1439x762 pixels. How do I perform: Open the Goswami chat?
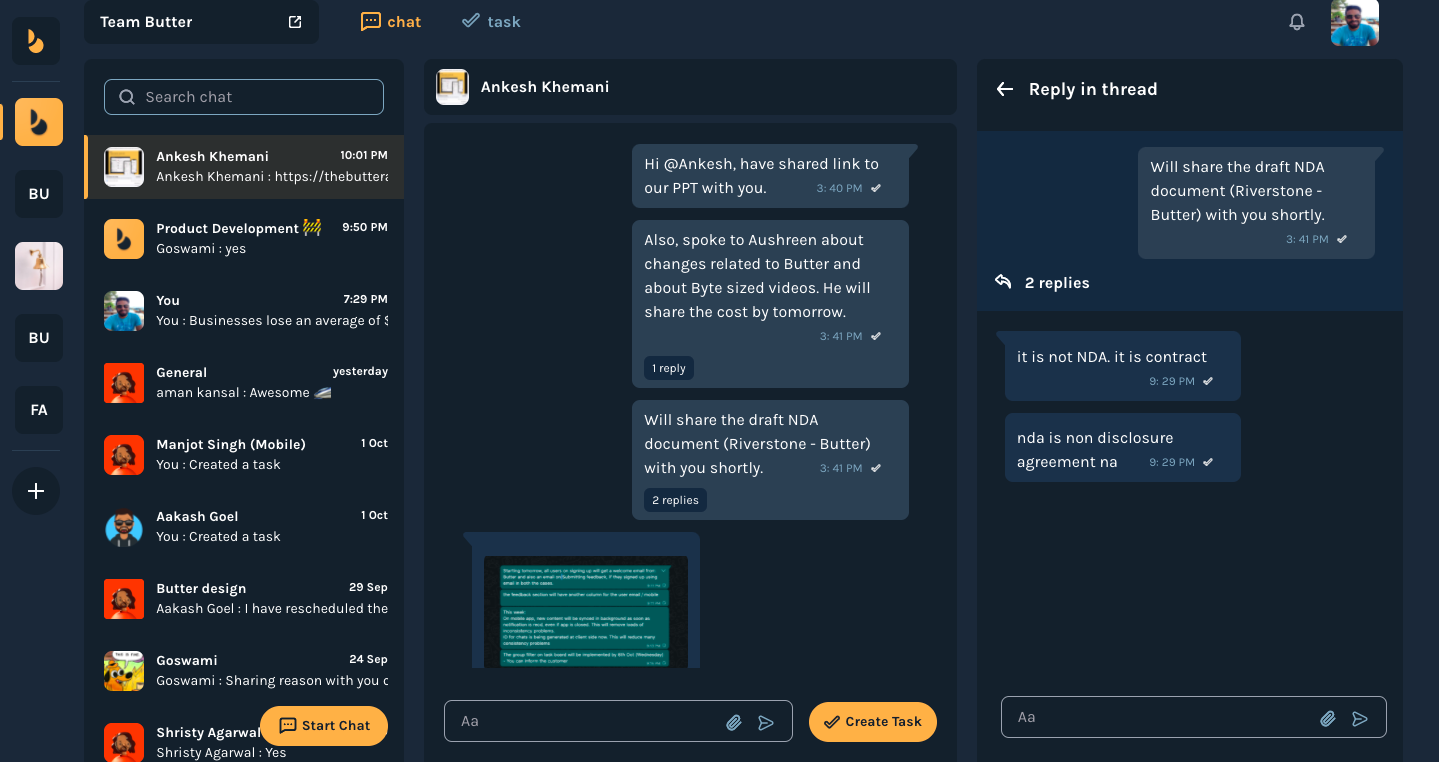pyautogui.click(x=244, y=671)
